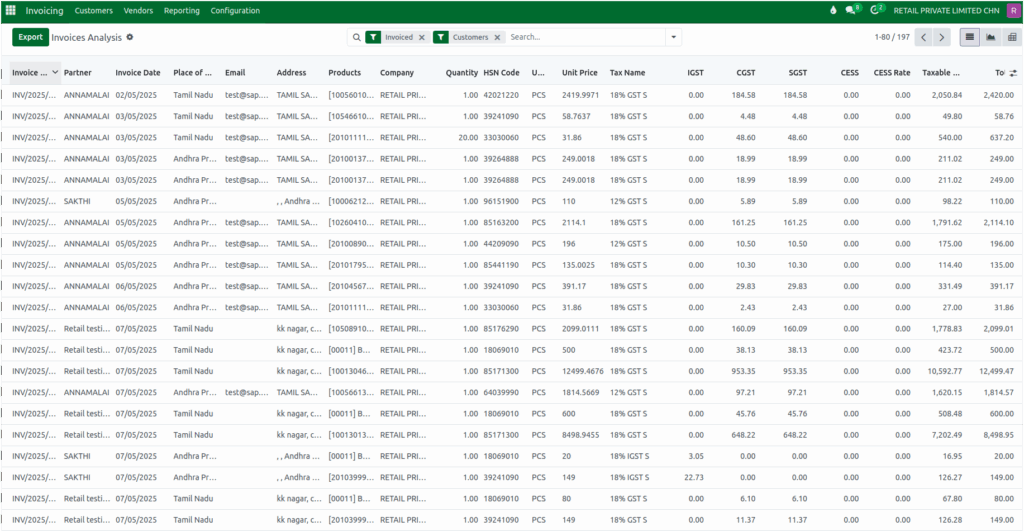The image size is (1024, 531).
Task: Go to next page of records
Action: click(x=942, y=37)
